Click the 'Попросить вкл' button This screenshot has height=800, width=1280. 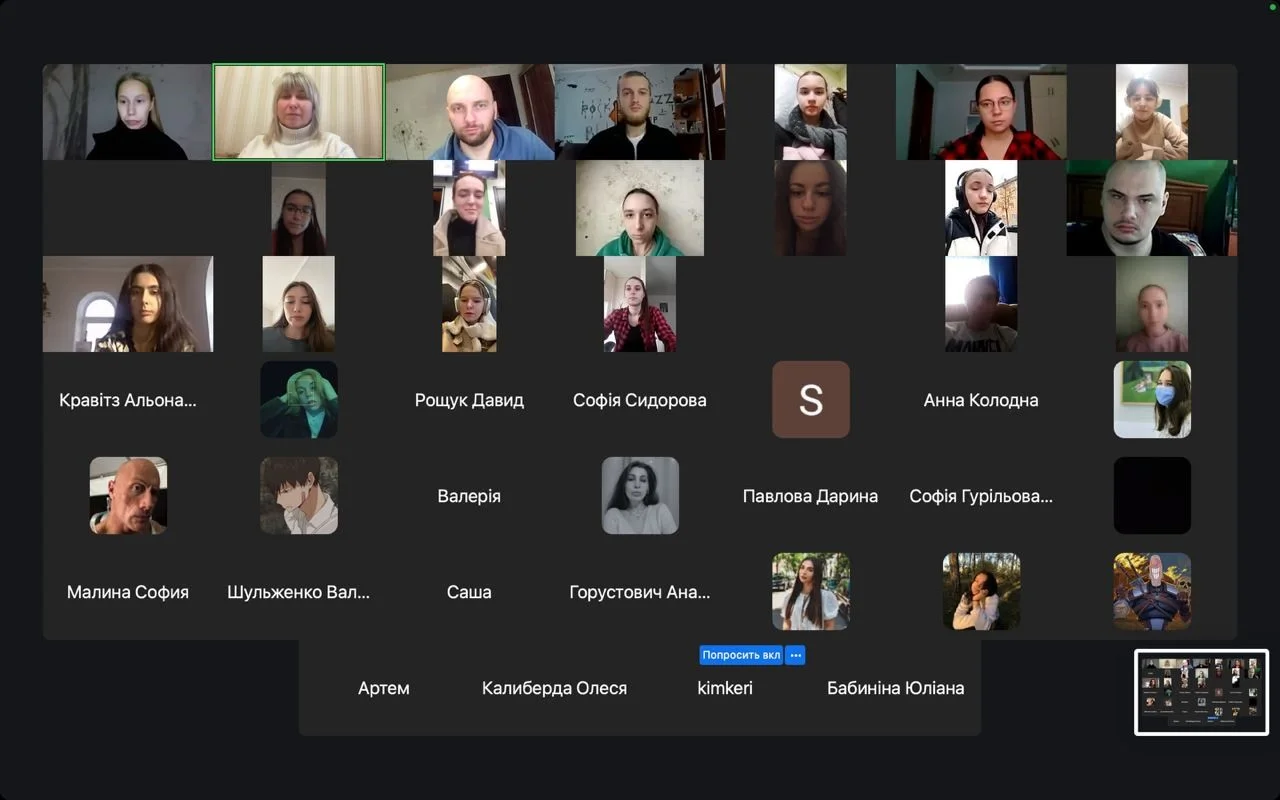[741, 655]
